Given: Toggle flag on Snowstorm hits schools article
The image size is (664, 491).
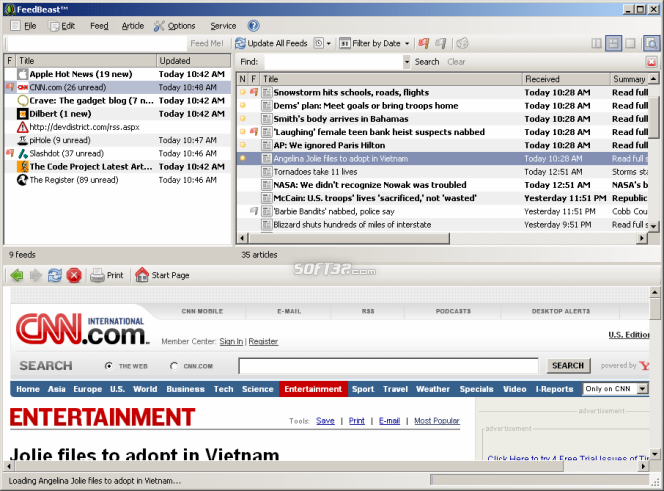Looking at the screenshot, I should (254, 92).
